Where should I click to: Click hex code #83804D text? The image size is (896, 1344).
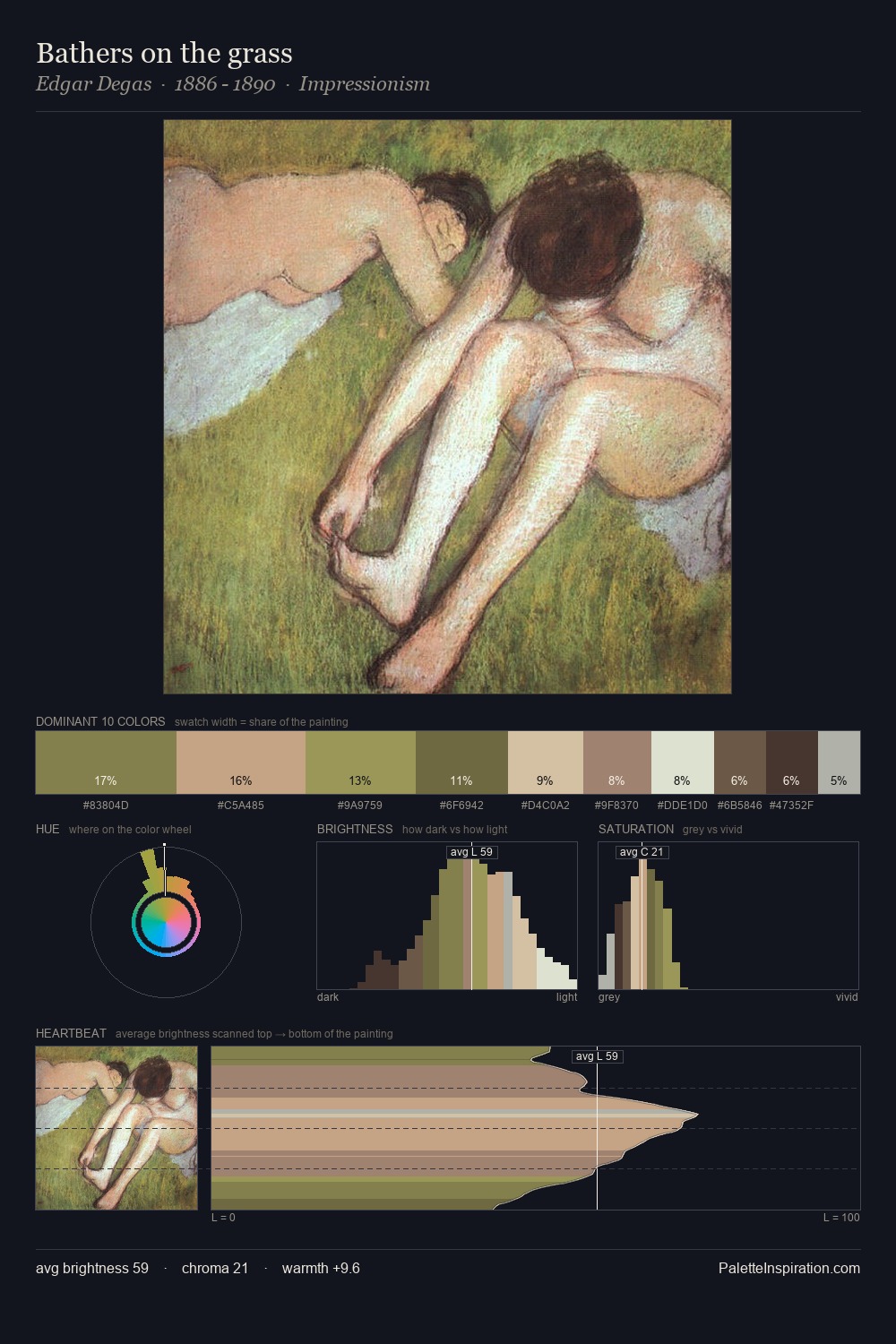coord(106,806)
